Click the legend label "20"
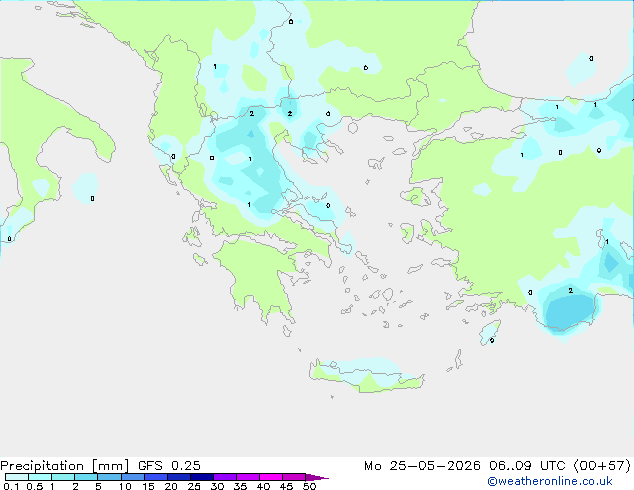Viewport: 634px width, 490px height. (x=171, y=486)
